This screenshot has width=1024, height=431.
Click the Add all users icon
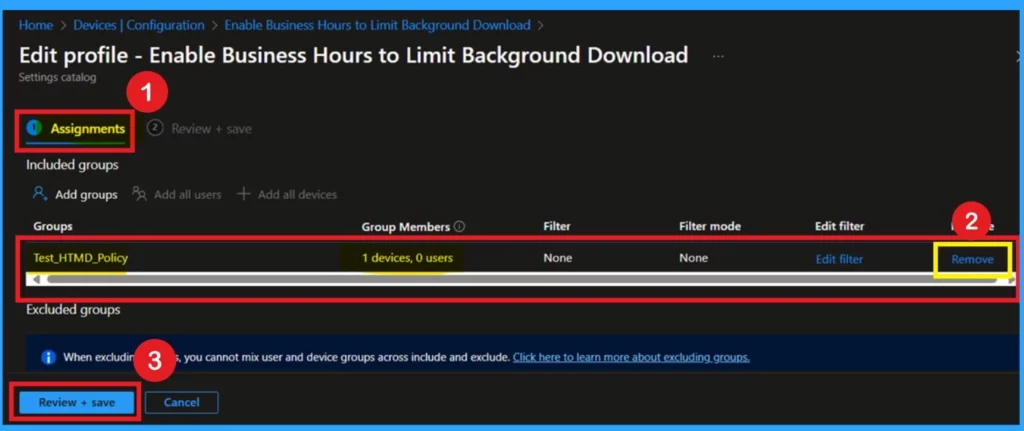pos(139,194)
